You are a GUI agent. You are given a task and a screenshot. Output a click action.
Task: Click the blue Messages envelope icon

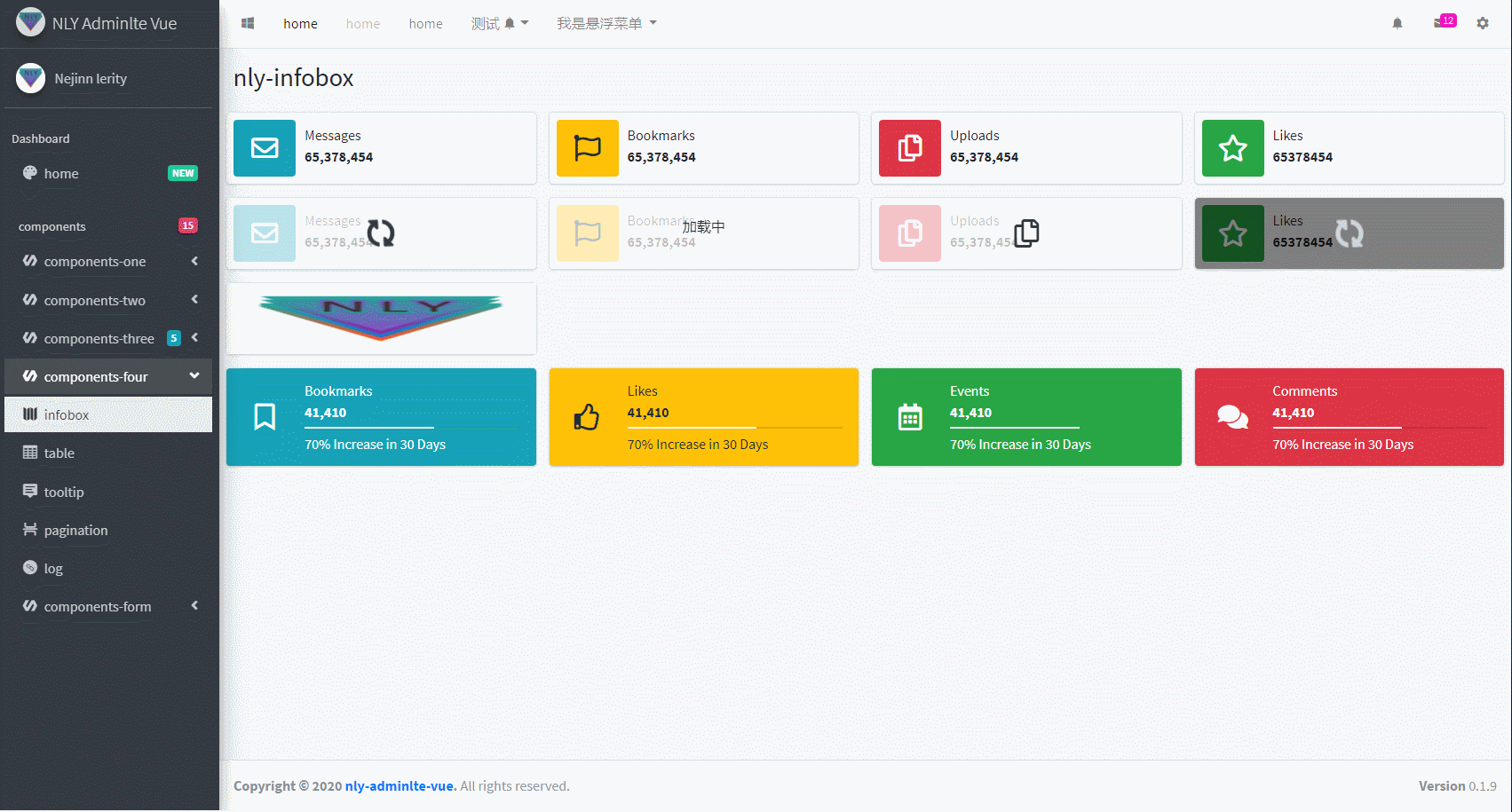265,148
